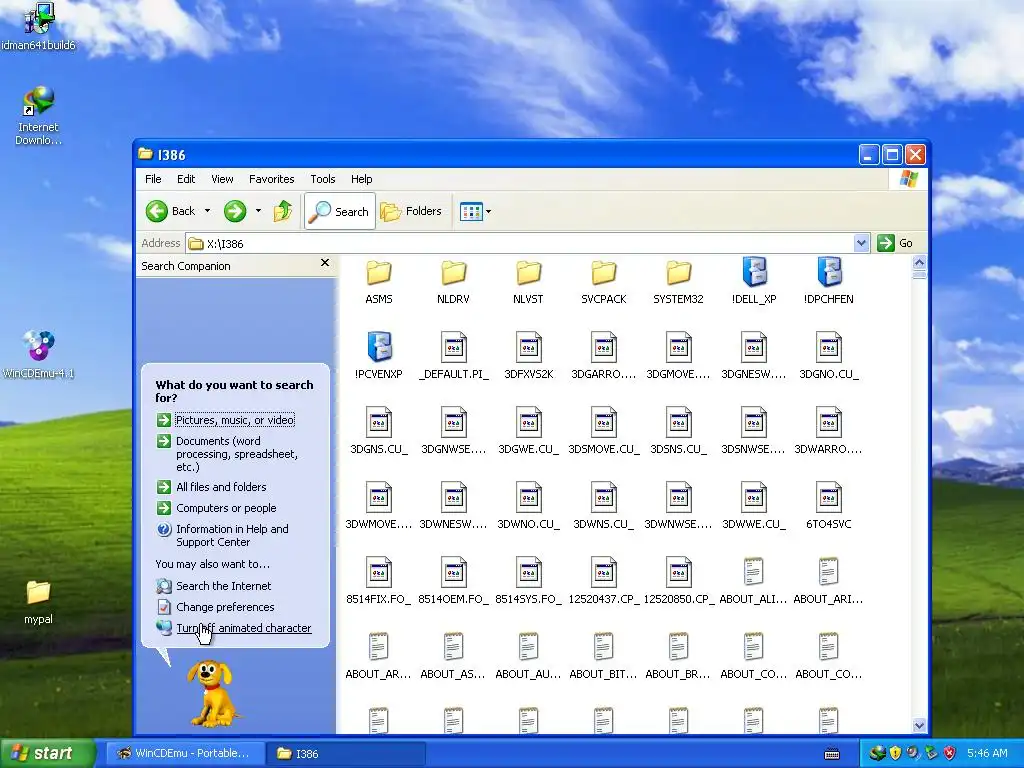The height and width of the screenshot is (768, 1024).
Task: Open the Help menu
Action: click(x=361, y=179)
